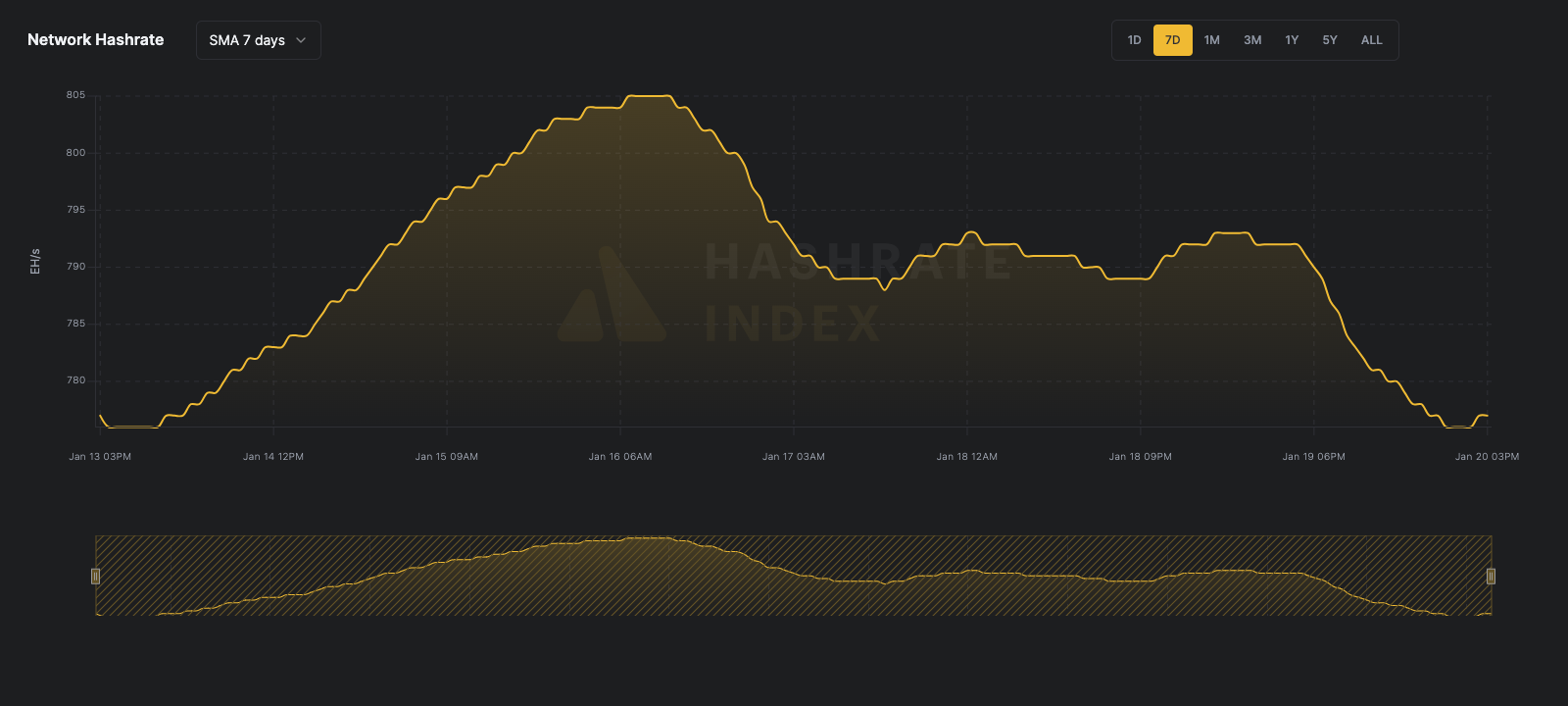This screenshot has width=1568, height=706.
Task: Choose the 1Y time range
Action: pos(1292,40)
